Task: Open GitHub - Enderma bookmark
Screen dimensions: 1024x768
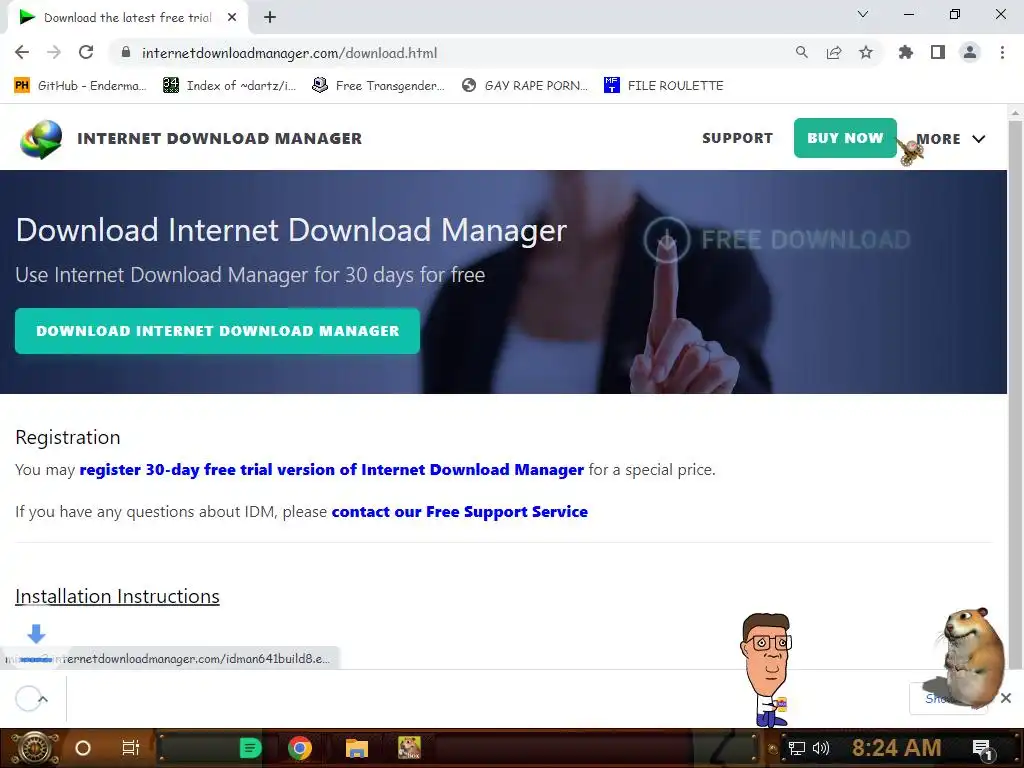Action: [x=80, y=86]
